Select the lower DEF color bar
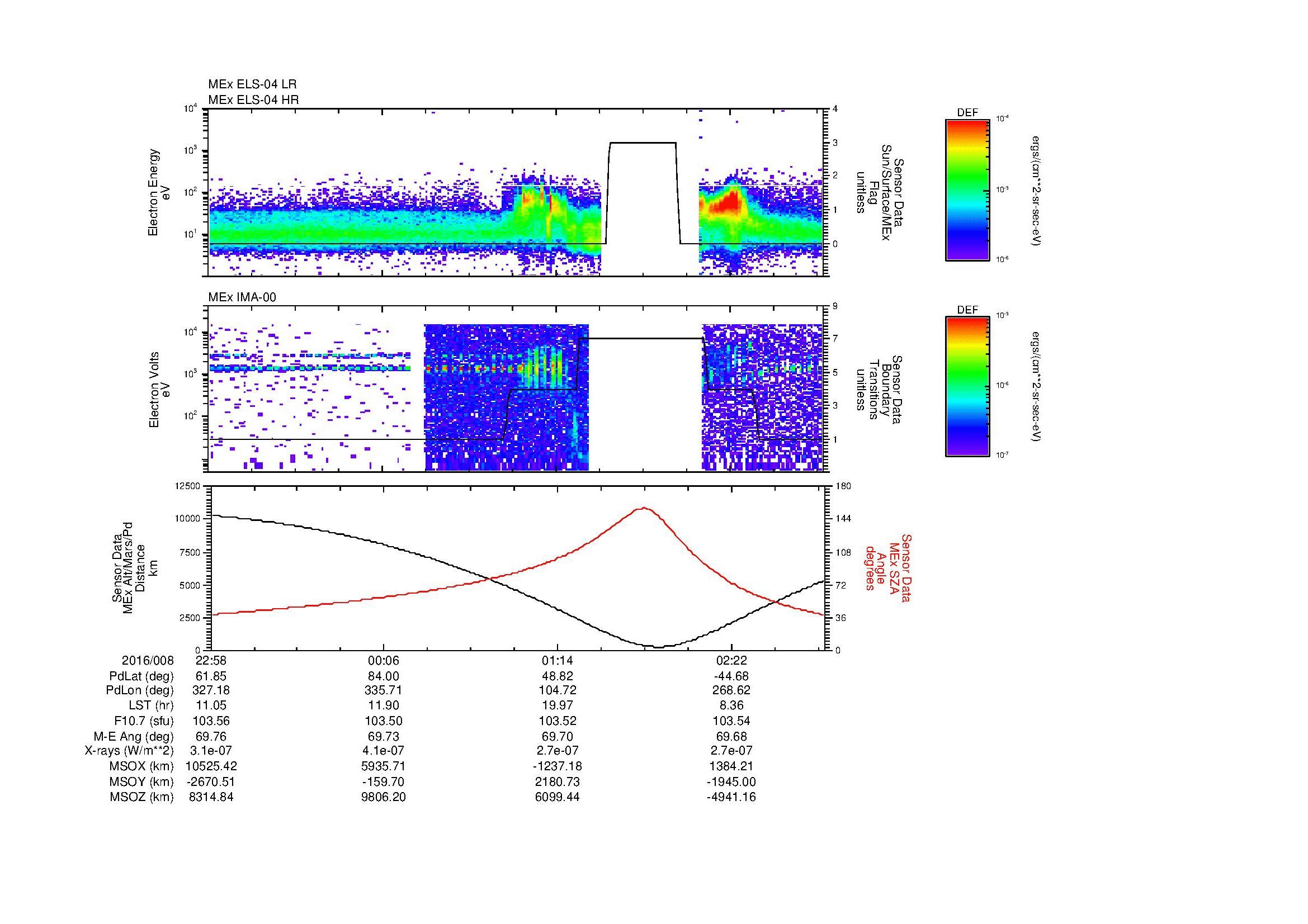 coord(967,387)
